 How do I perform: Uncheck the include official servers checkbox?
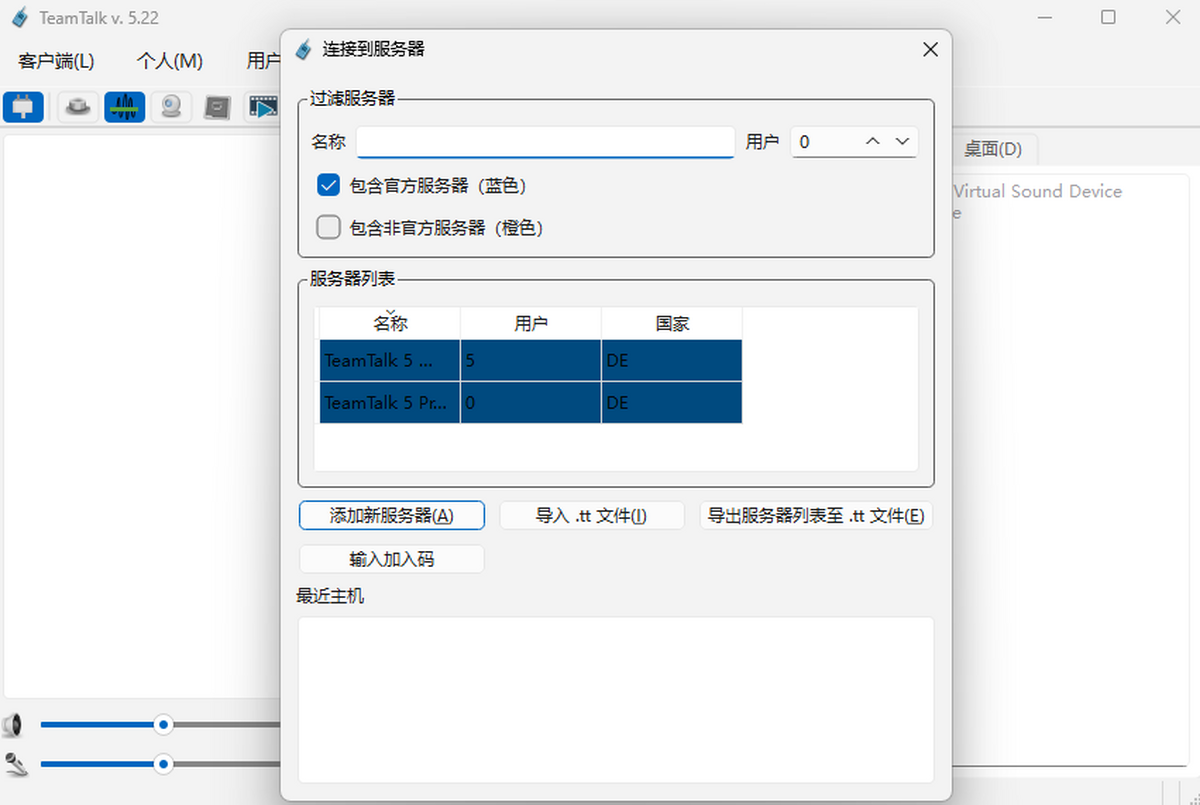pos(329,185)
